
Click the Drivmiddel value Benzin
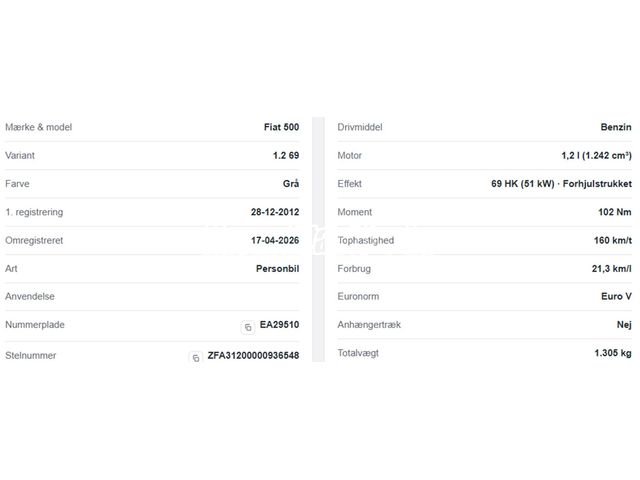(616, 127)
